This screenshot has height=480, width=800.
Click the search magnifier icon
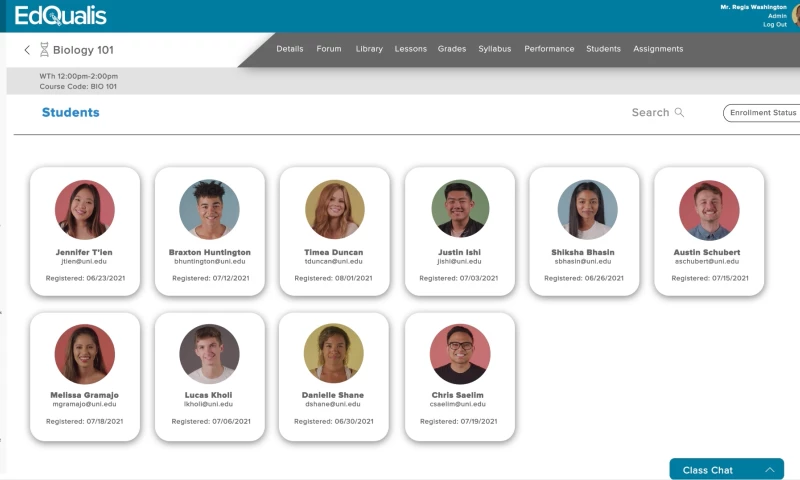[x=679, y=112]
